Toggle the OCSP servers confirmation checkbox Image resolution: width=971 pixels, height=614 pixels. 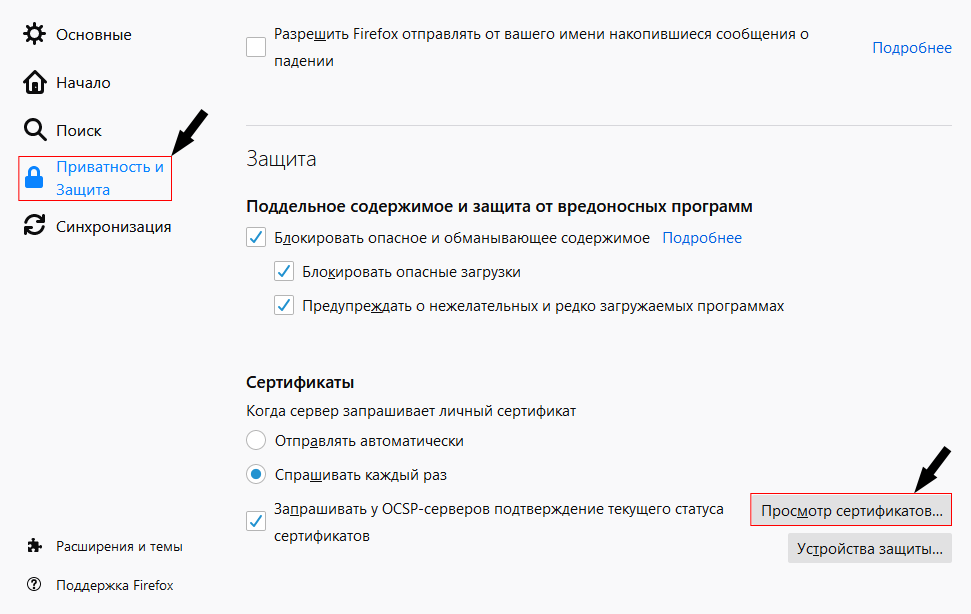pyautogui.click(x=256, y=521)
